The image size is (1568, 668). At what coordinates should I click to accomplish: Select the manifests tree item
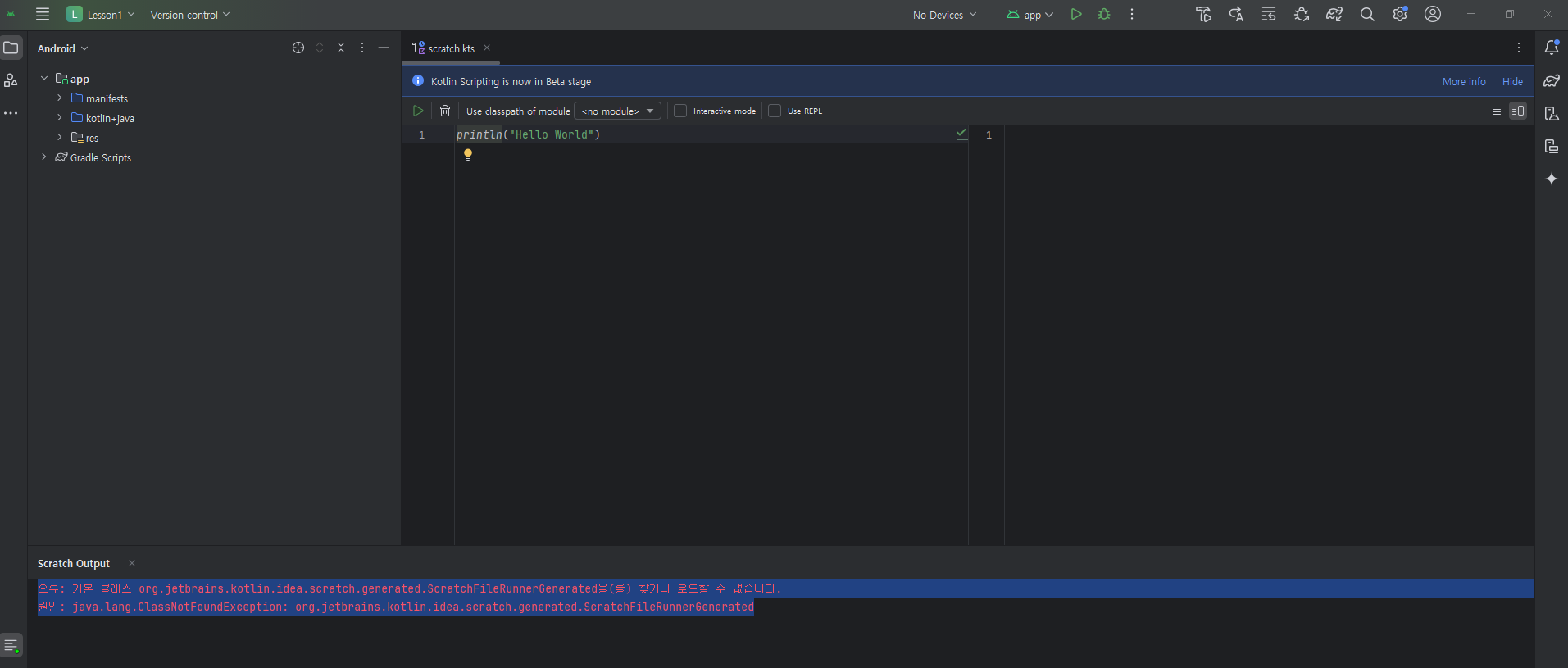[x=107, y=98]
